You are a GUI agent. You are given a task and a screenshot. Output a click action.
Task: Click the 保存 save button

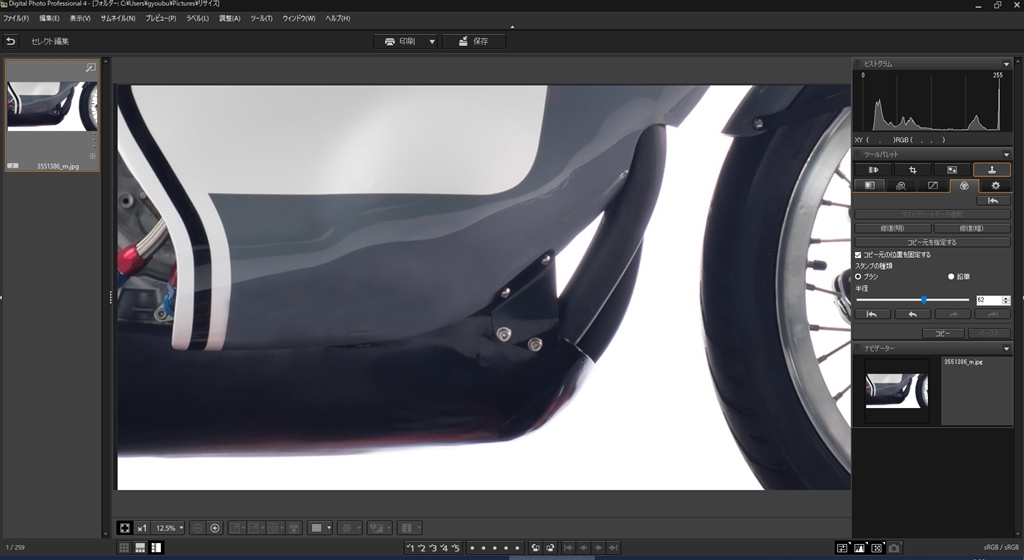tap(475, 42)
